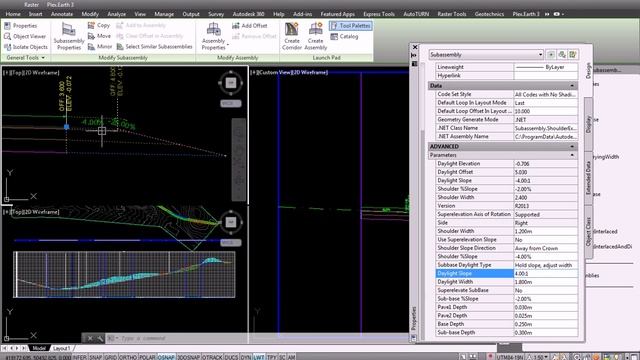Click the Select Objects icon in Properties palette
The height and width of the screenshot is (360, 640).
pyautogui.click(x=562, y=54)
